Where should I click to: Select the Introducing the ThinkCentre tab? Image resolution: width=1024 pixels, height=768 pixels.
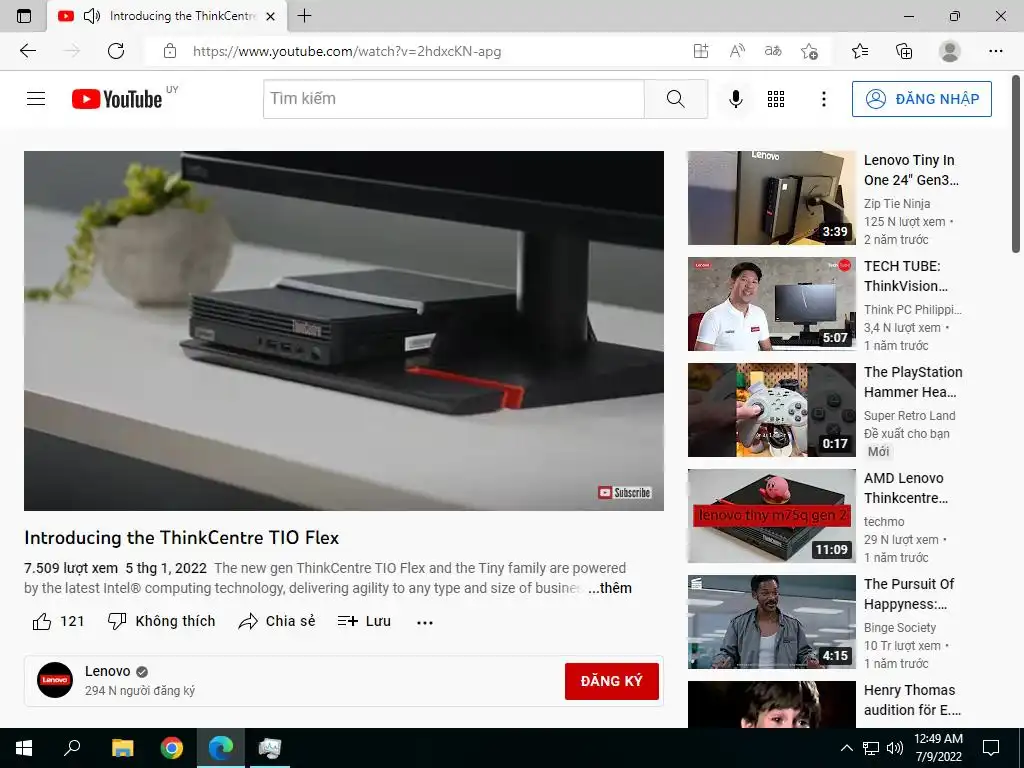pyautogui.click(x=167, y=16)
